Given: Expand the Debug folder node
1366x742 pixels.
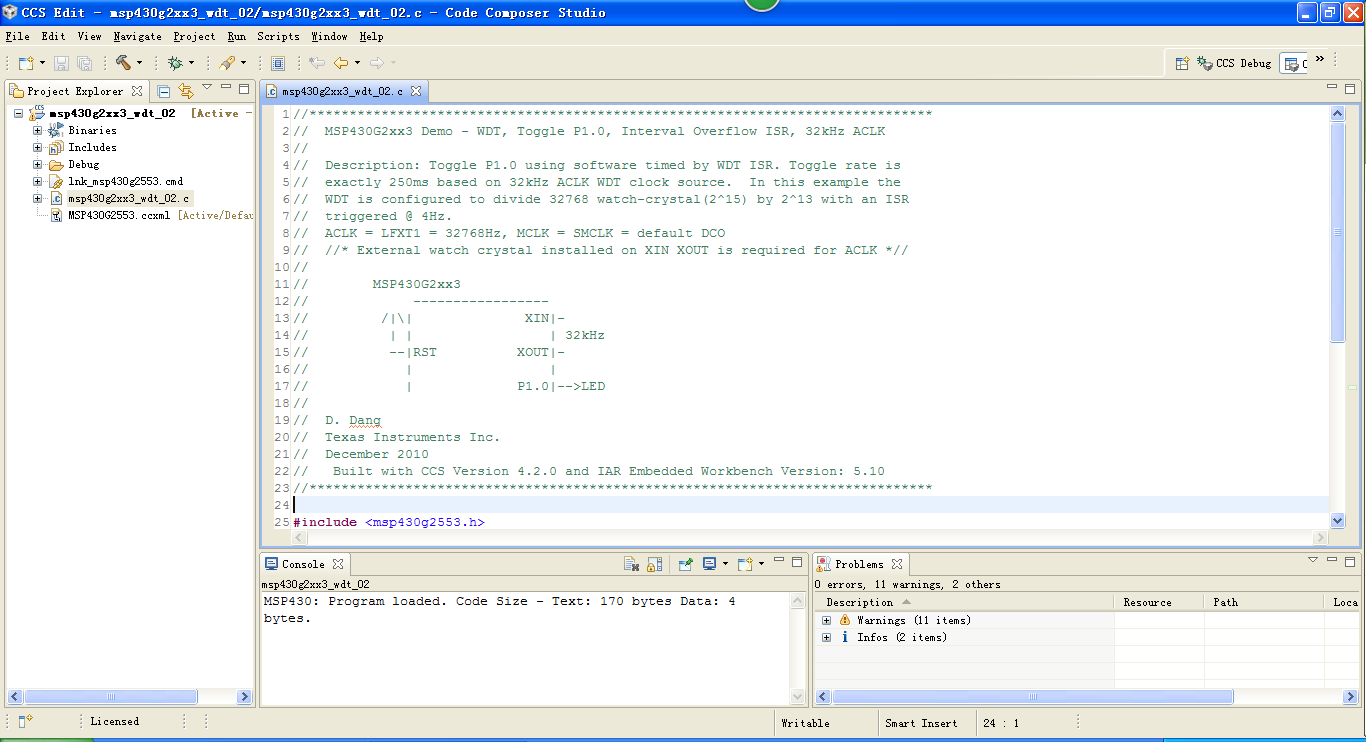Looking at the screenshot, I should coord(37,164).
